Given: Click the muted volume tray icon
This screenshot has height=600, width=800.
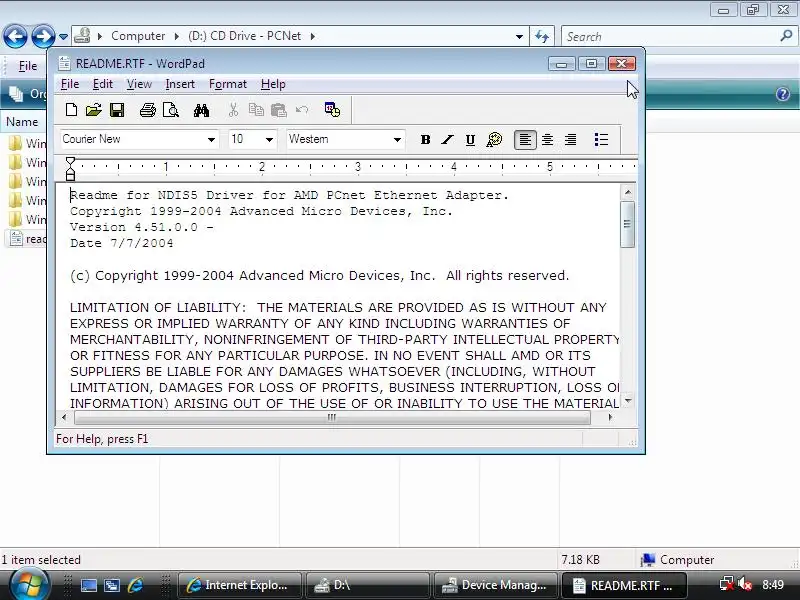Looking at the screenshot, I should tap(745, 584).
